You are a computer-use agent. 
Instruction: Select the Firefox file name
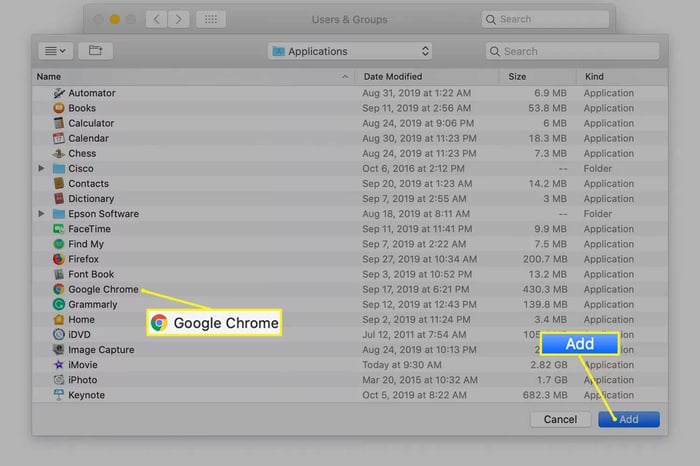(x=83, y=259)
